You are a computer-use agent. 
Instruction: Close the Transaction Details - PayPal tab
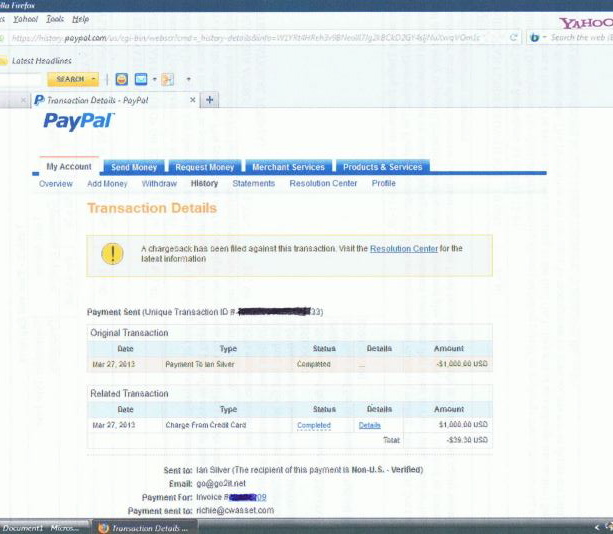pos(192,100)
